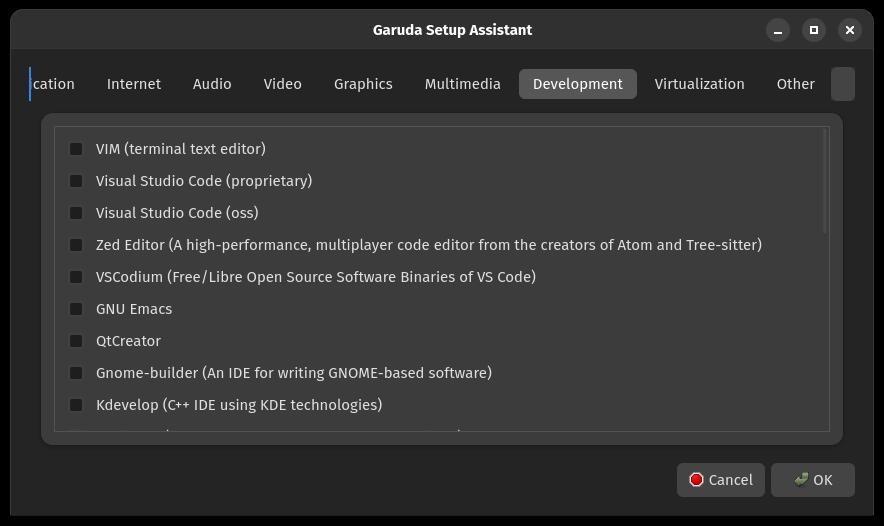This screenshot has height=526, width=884.
Task: Enable the VIM terminal text editor checkbox
Action: (x=76, y=149)
